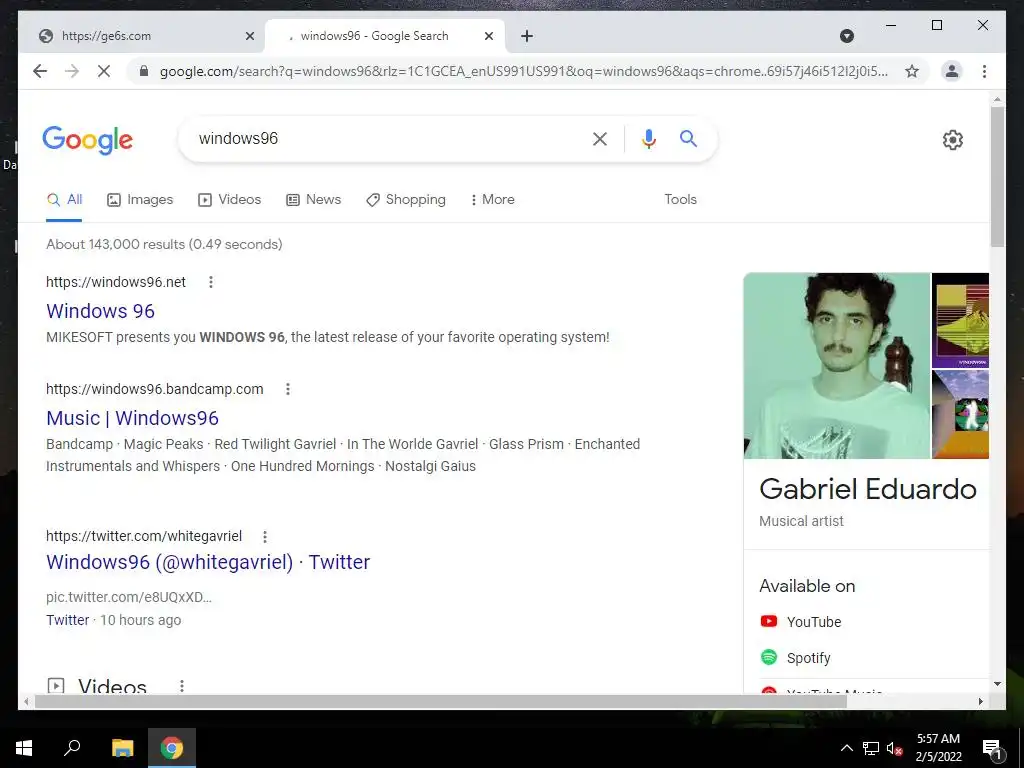Open tab search dropdown in title bar
This screenshot has width=1024, height=768.
click(846, 36)
